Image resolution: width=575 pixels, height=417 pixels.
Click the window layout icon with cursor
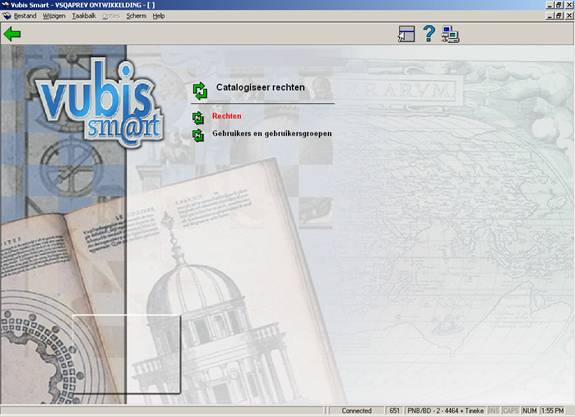(x=406, y=34)
